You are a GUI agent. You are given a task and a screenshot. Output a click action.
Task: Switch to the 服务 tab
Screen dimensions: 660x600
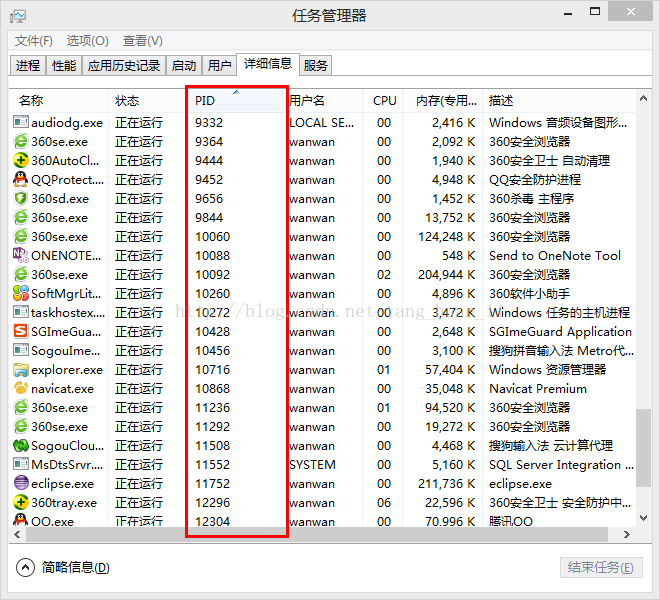pos(316,66)
